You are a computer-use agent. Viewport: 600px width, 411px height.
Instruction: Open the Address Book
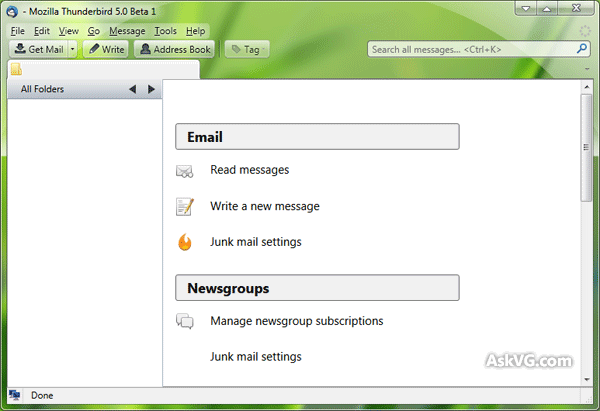174,49
